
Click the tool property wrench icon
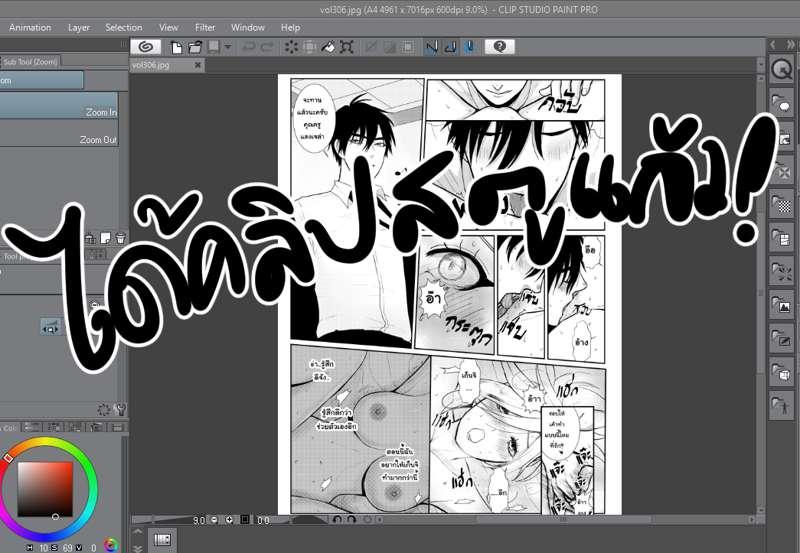pyautogui.click(x=120, y=409)
